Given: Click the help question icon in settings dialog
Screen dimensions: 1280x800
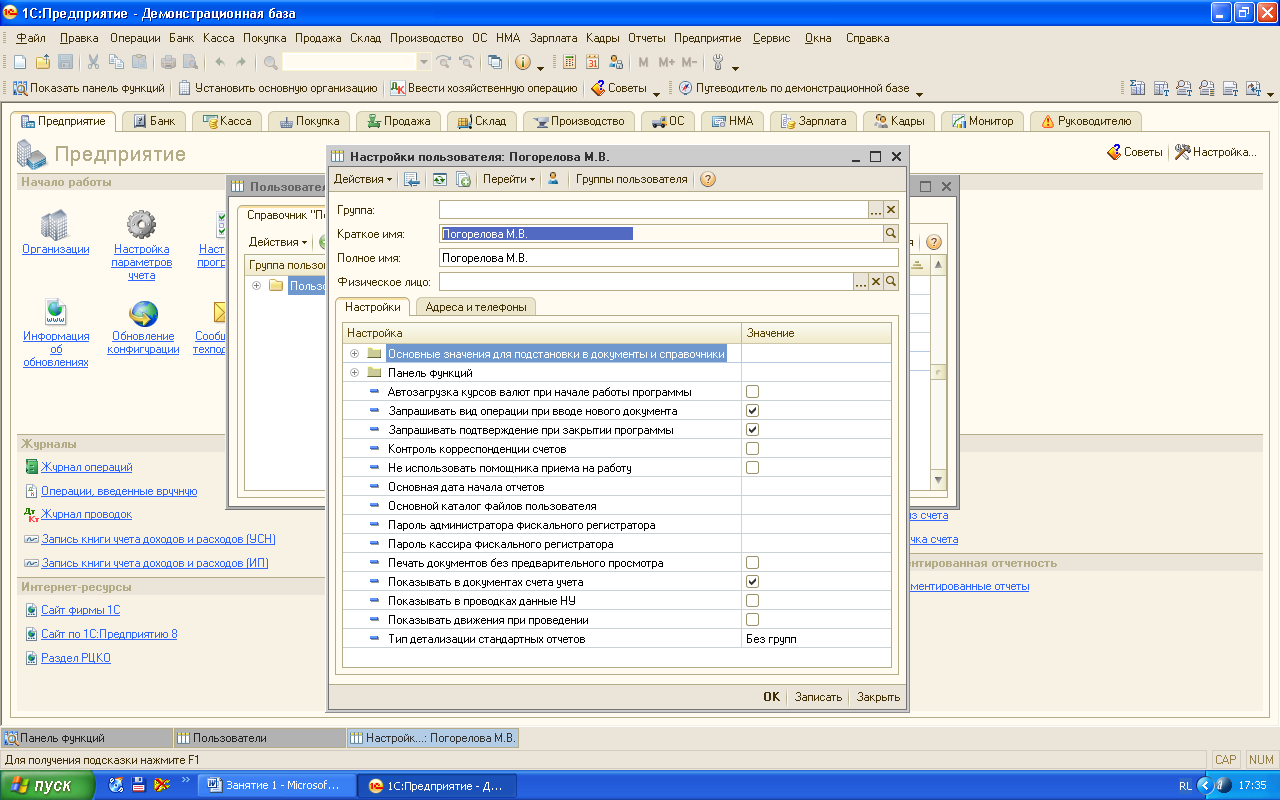Looking at the screenshot, I should click(x=708, y=180).
